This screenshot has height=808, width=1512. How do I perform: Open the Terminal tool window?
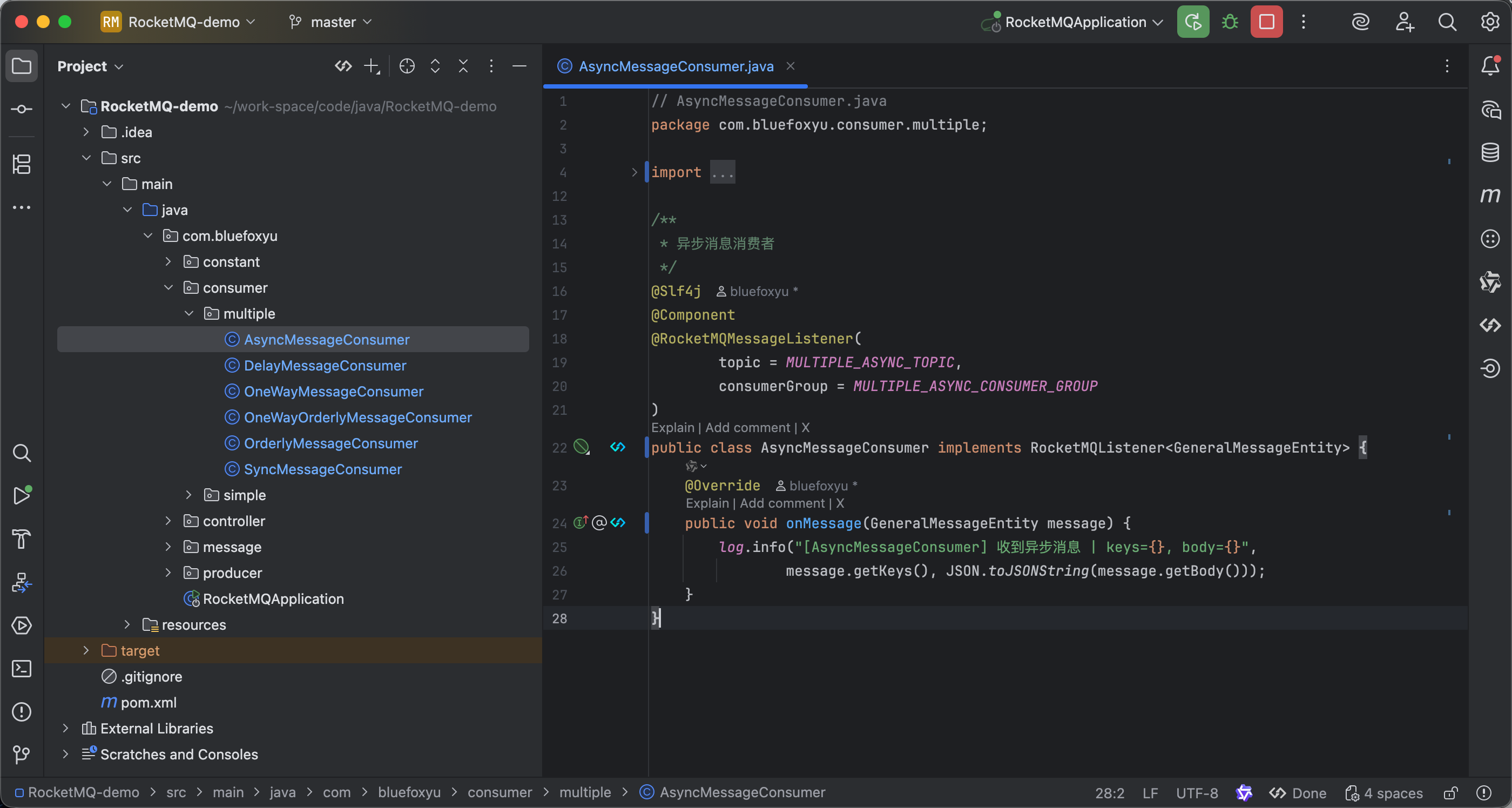point(22,668)
